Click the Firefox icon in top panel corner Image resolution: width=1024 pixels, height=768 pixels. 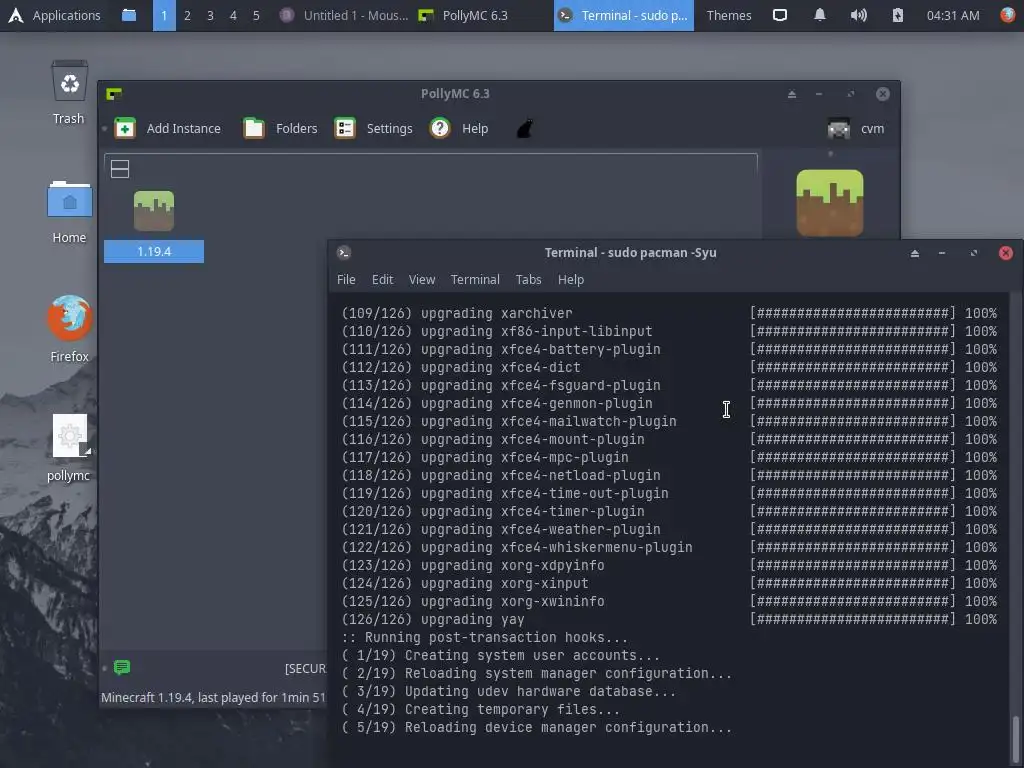[1008, 15]
